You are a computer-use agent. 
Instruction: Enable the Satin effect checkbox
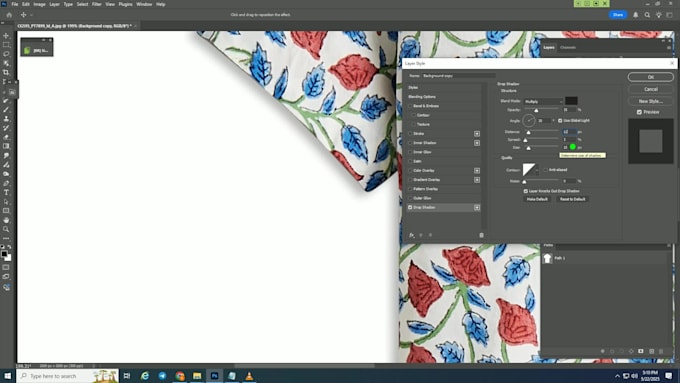pyautogui.click(x=410, y=161)
